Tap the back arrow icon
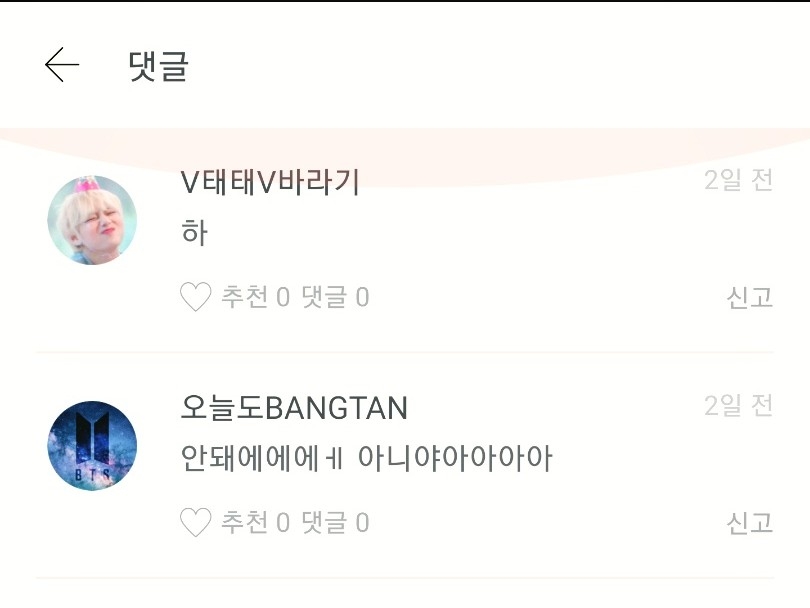 coord(62,65)
